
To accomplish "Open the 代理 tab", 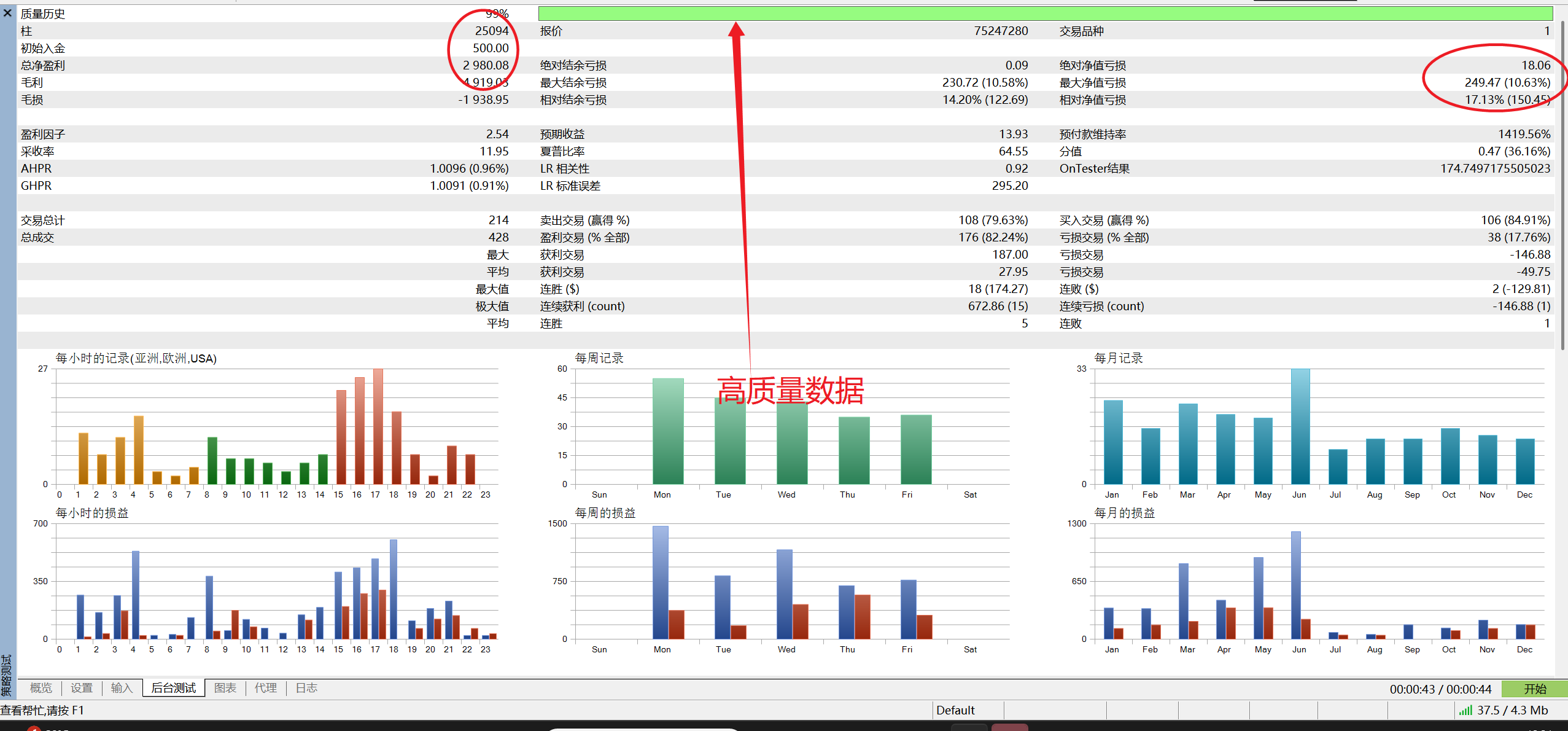I will pyautogui.click(x=266, y=688).
